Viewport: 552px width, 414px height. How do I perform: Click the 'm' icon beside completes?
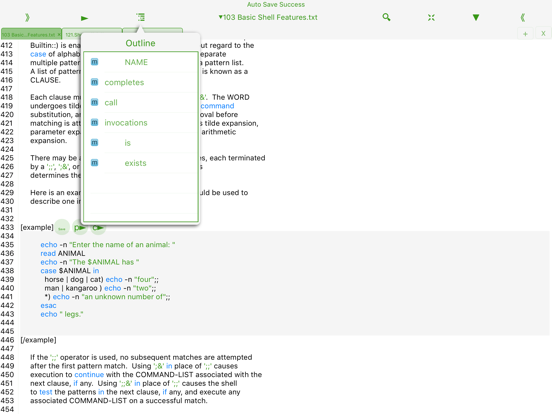(95, 82)
